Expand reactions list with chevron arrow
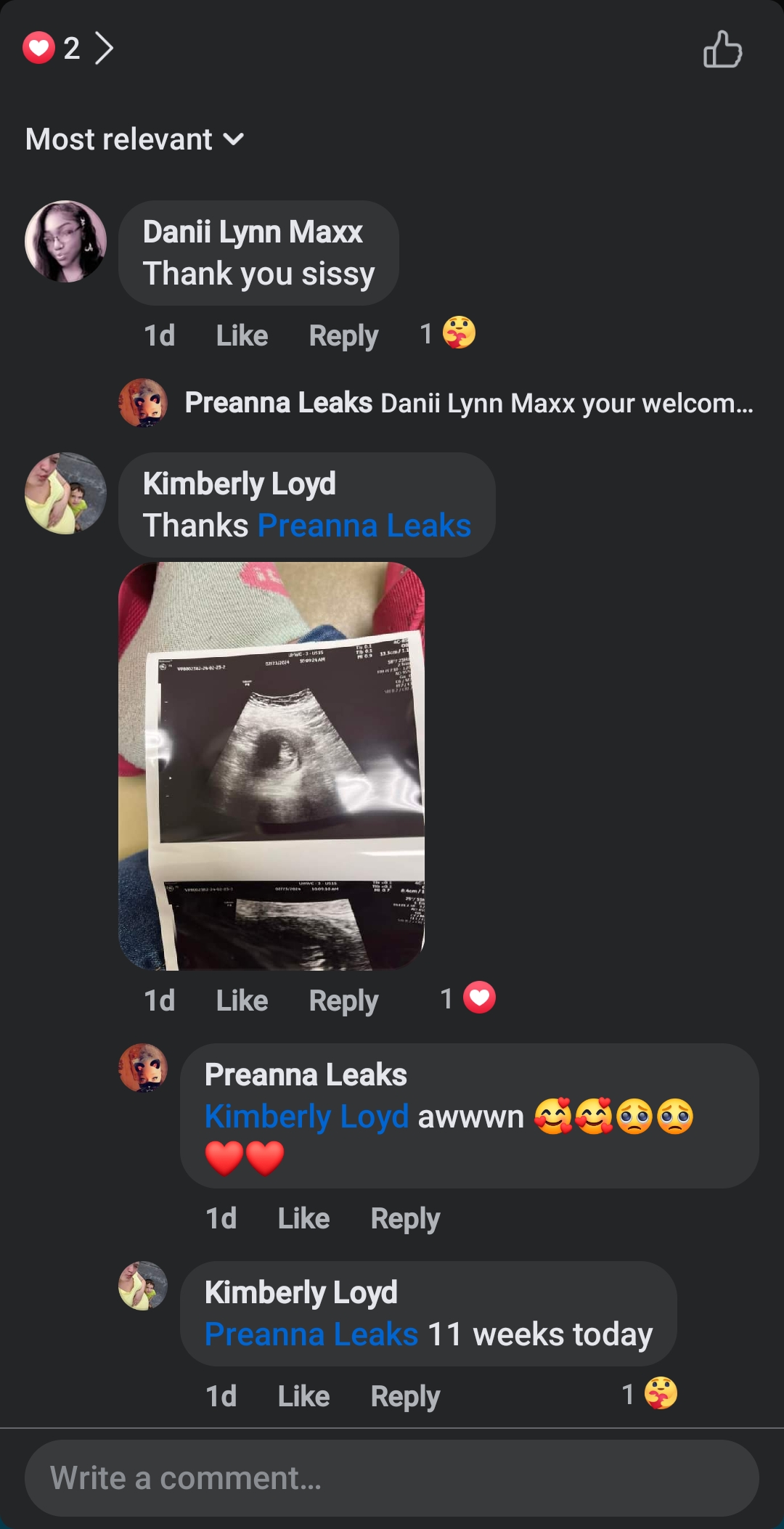This screenshot has width=784, height=1529. [105, 49]
